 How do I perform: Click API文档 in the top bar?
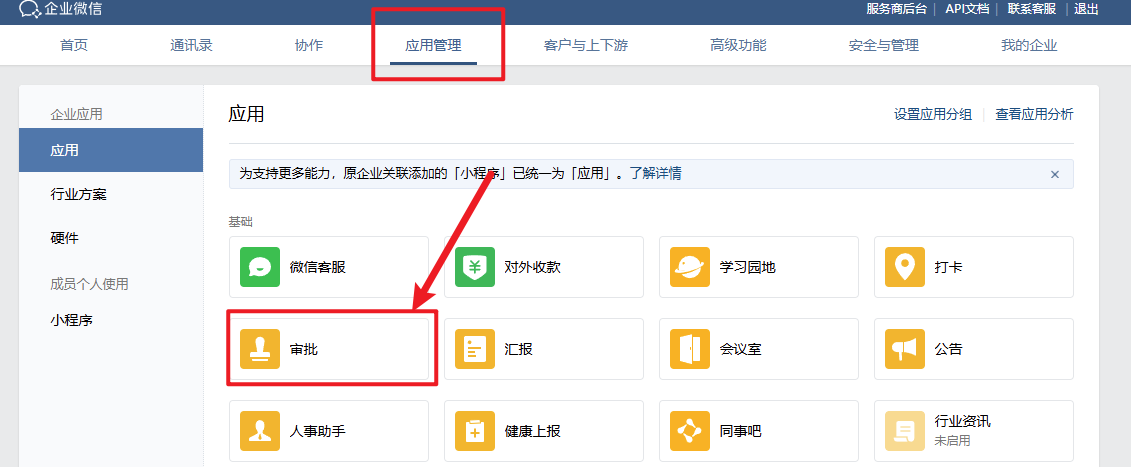(967, 9)
